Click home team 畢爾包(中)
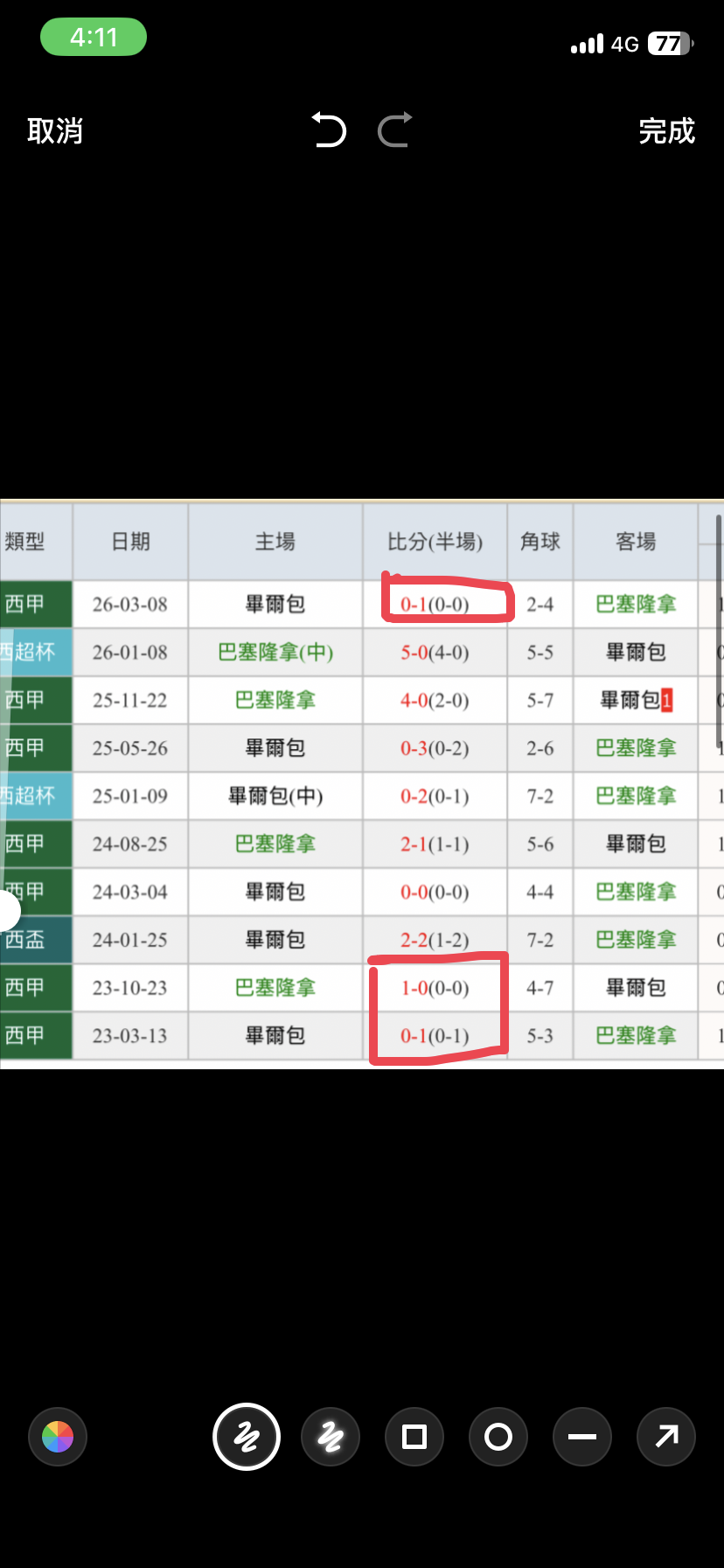The image size is (724, 1568). [x=275, y=797]
